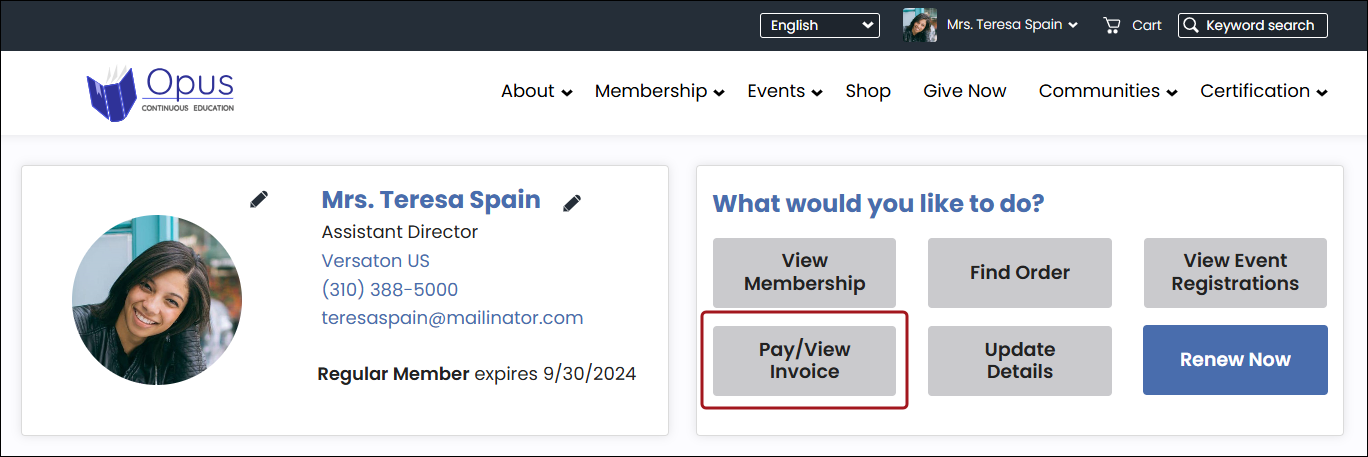Viewport: 1368px width, 457px height.
Task: Click pencil icon to edit profile photo
Action: point(259,200)
